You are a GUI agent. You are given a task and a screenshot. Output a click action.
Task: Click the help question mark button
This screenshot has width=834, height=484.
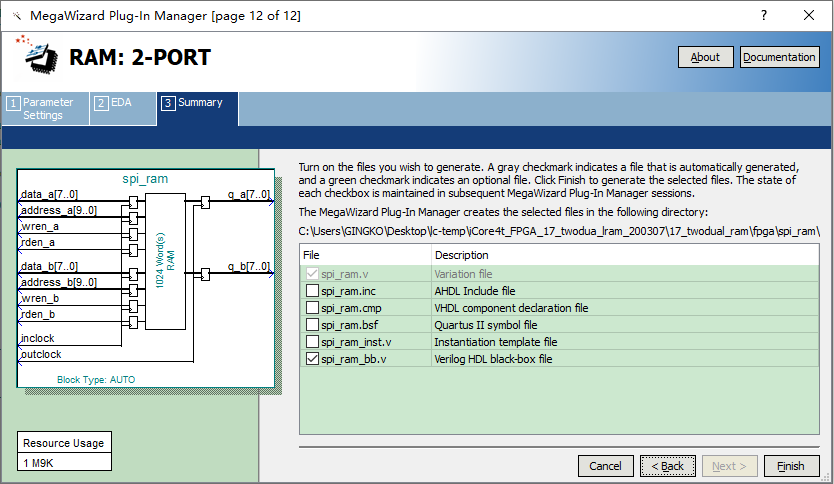click(765, 16)
